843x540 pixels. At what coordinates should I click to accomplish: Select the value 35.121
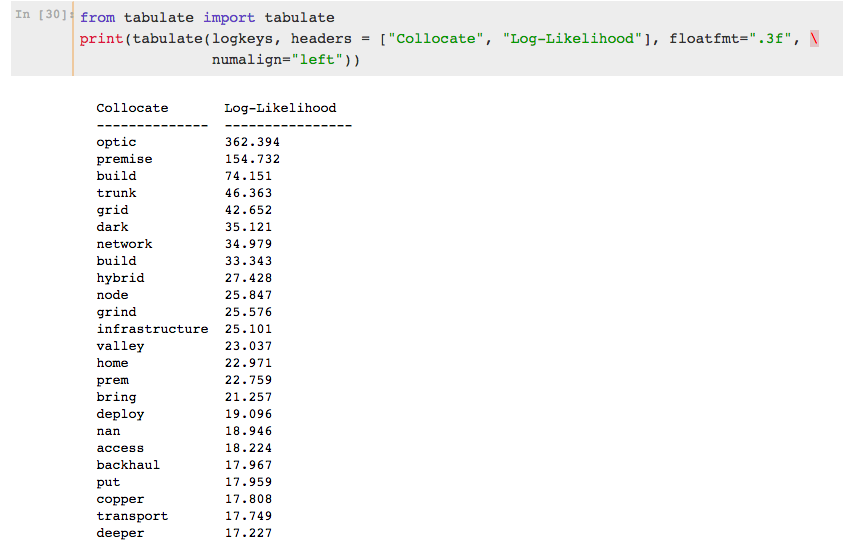pyautogui.click(x=248, y=227)
